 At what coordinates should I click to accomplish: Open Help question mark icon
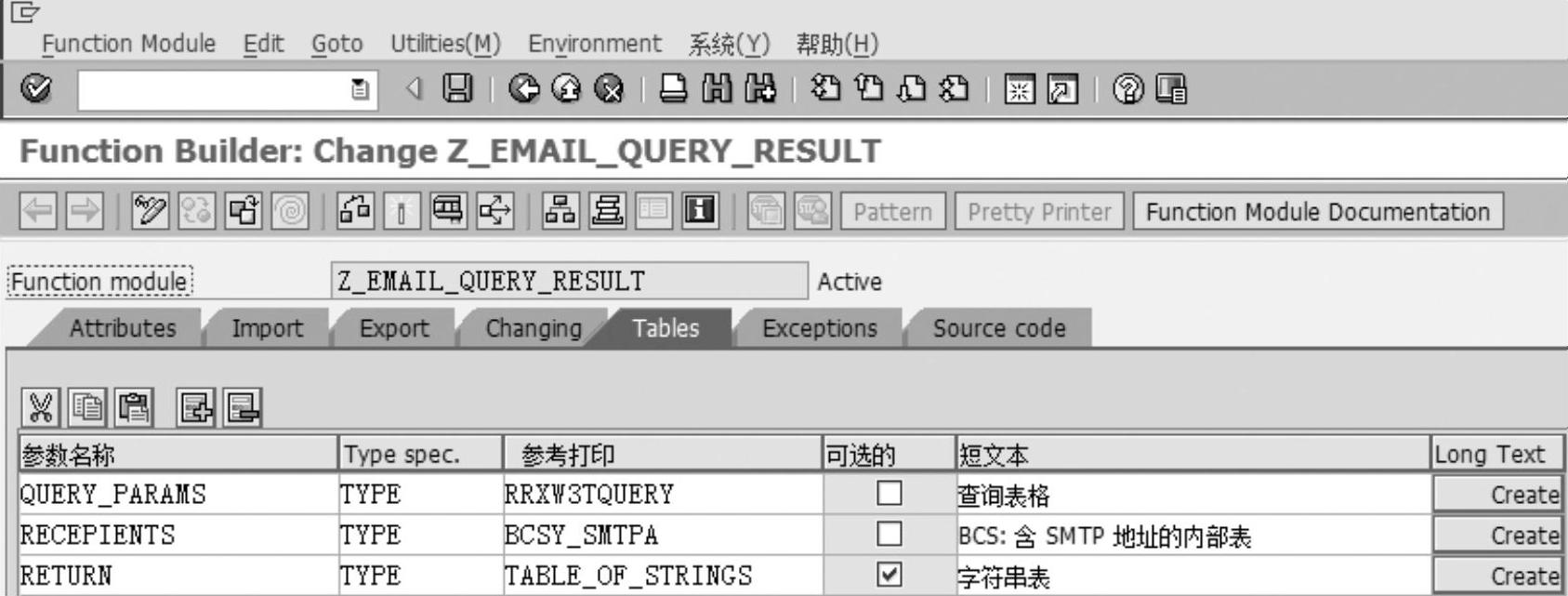(x=1127, y=89)
